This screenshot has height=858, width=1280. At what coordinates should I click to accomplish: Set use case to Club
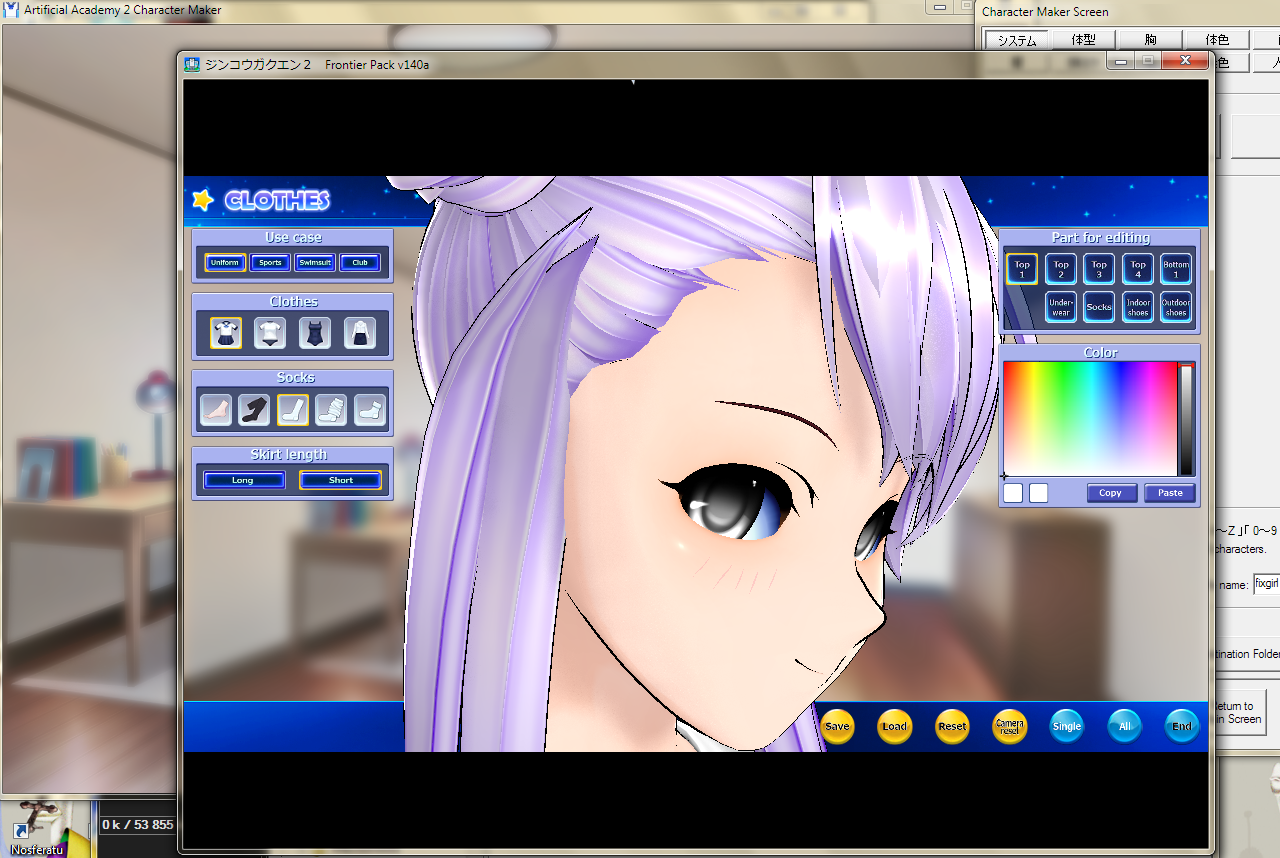(360, 263)
